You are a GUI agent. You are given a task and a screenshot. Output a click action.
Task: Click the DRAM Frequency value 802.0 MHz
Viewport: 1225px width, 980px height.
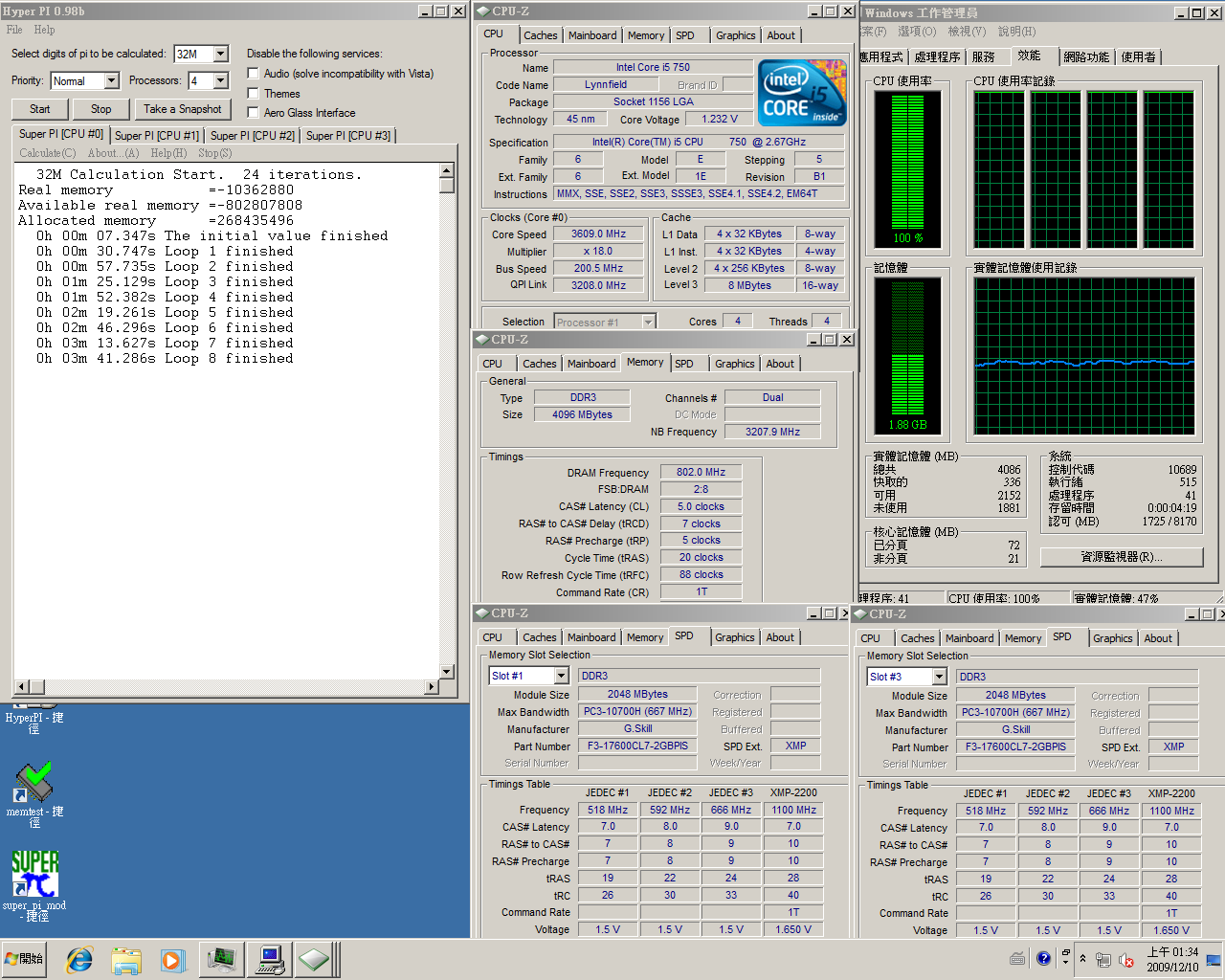pyautogui.click(x=702, y=472)
